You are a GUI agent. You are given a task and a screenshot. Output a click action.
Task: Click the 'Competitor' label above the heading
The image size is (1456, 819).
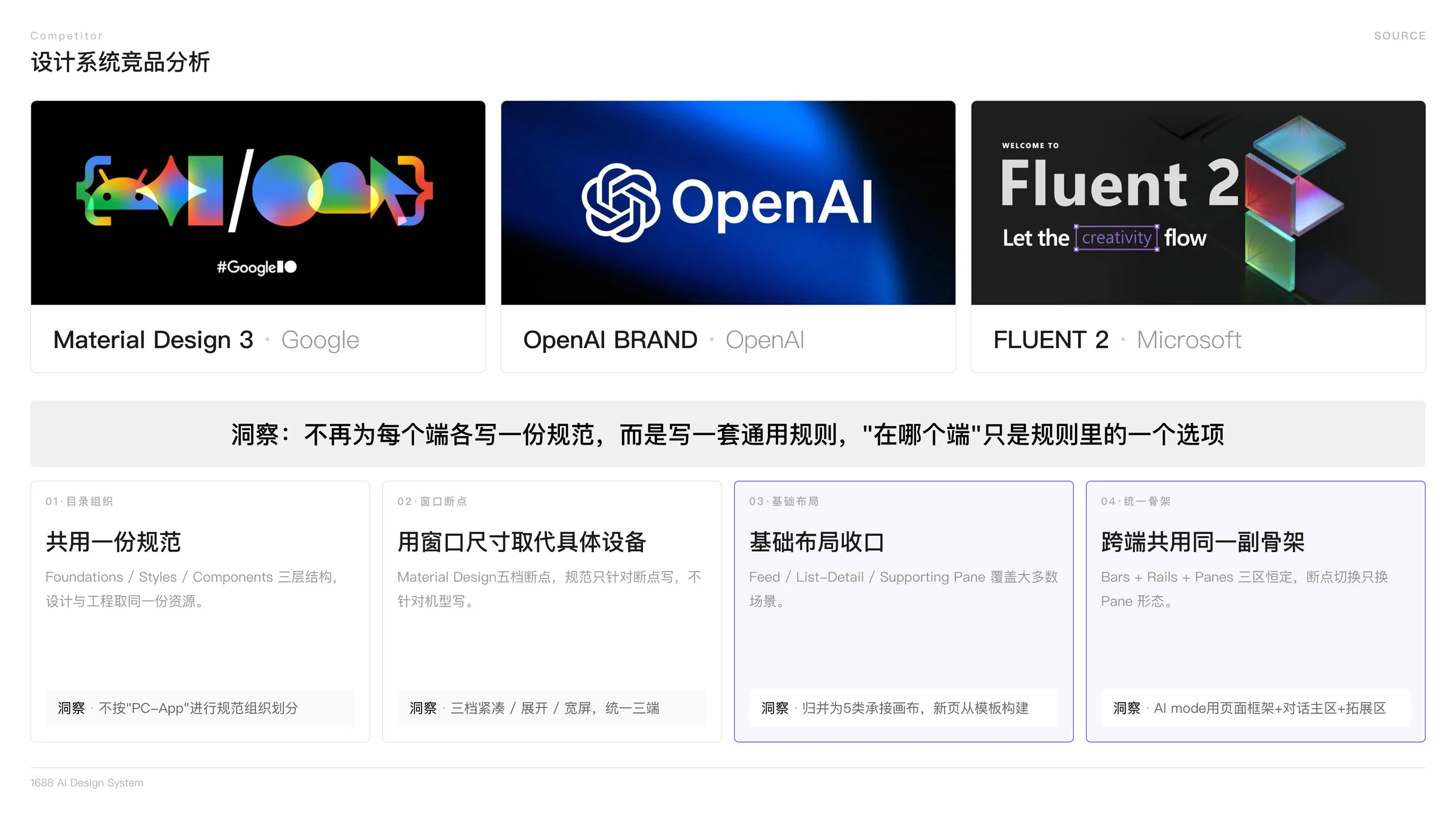click(67, 36)
